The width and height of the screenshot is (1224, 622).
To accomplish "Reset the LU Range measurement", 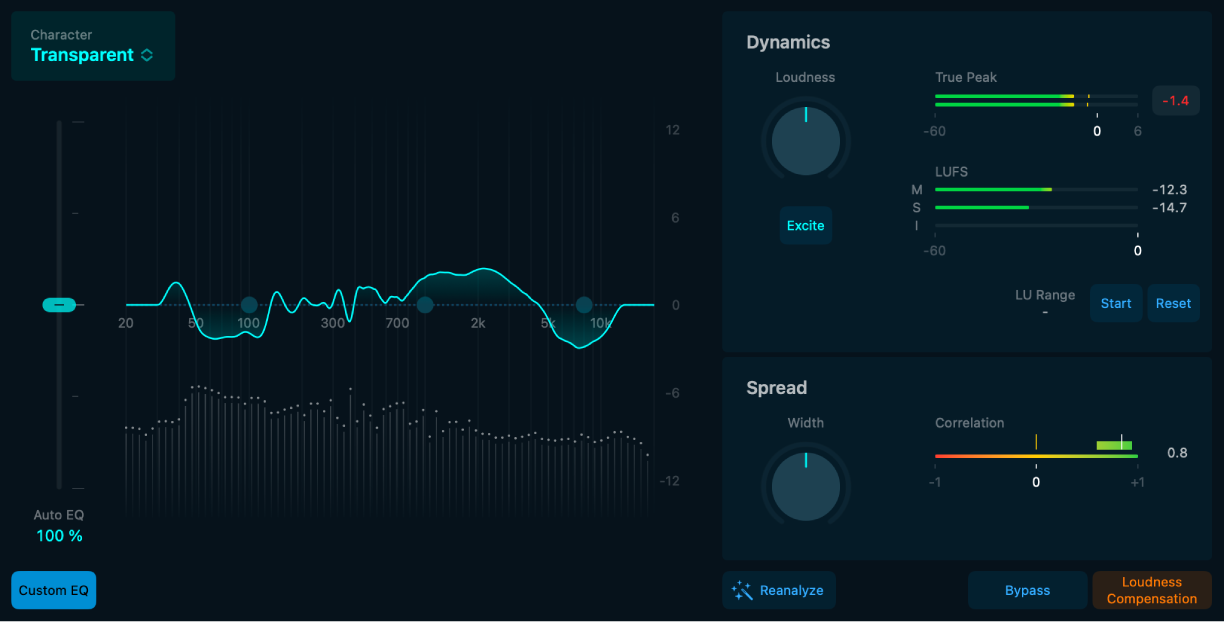I will (x=1172, y=303).
